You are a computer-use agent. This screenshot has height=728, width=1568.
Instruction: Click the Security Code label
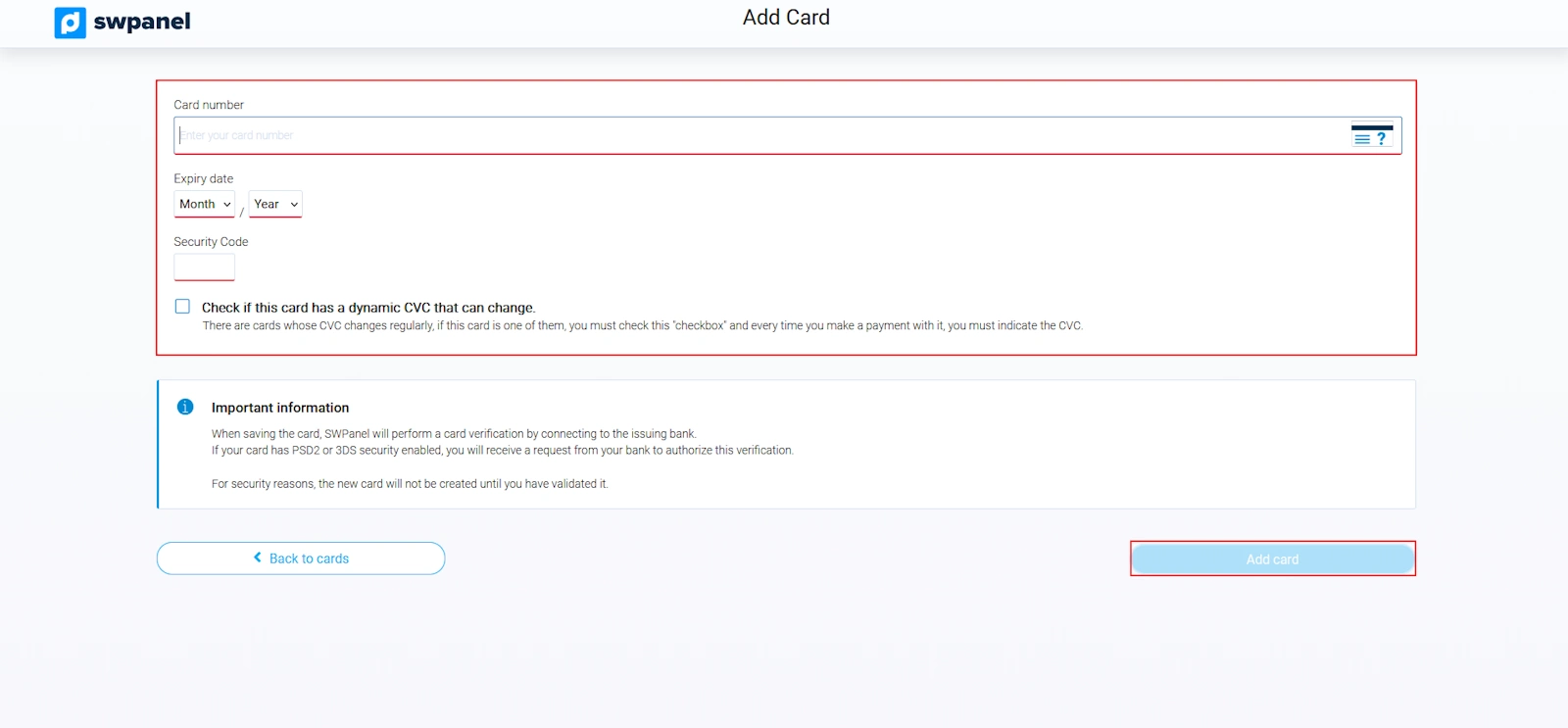coord(211,242)
